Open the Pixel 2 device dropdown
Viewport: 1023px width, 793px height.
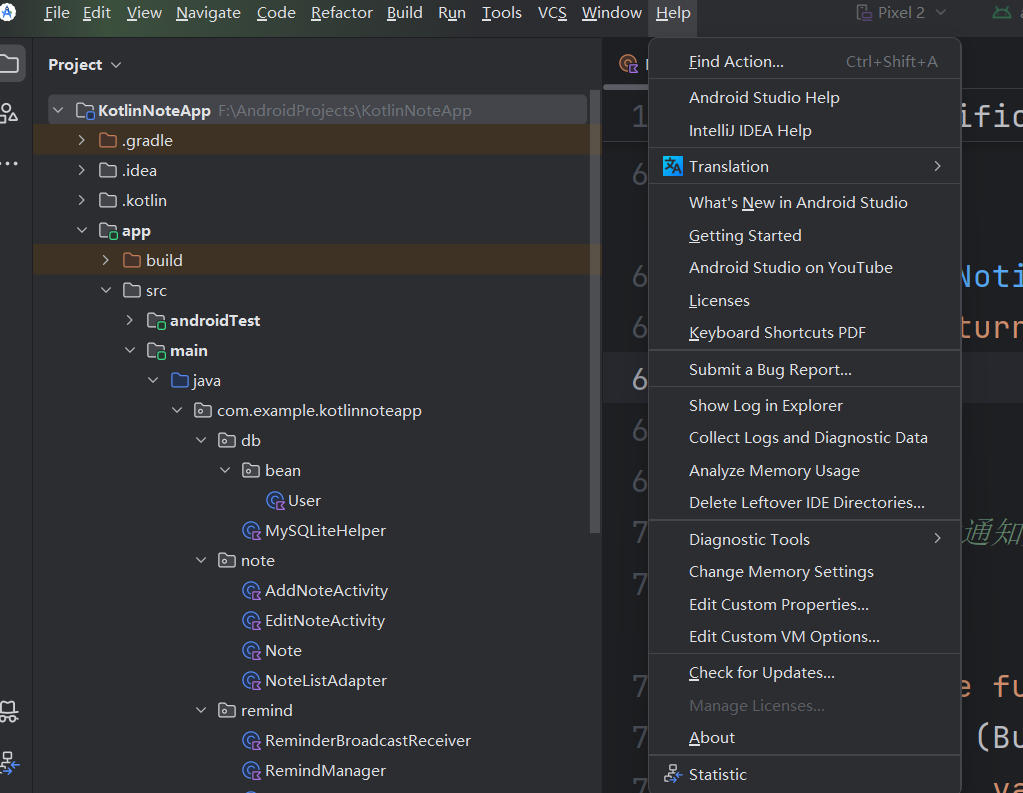point(941,12)
